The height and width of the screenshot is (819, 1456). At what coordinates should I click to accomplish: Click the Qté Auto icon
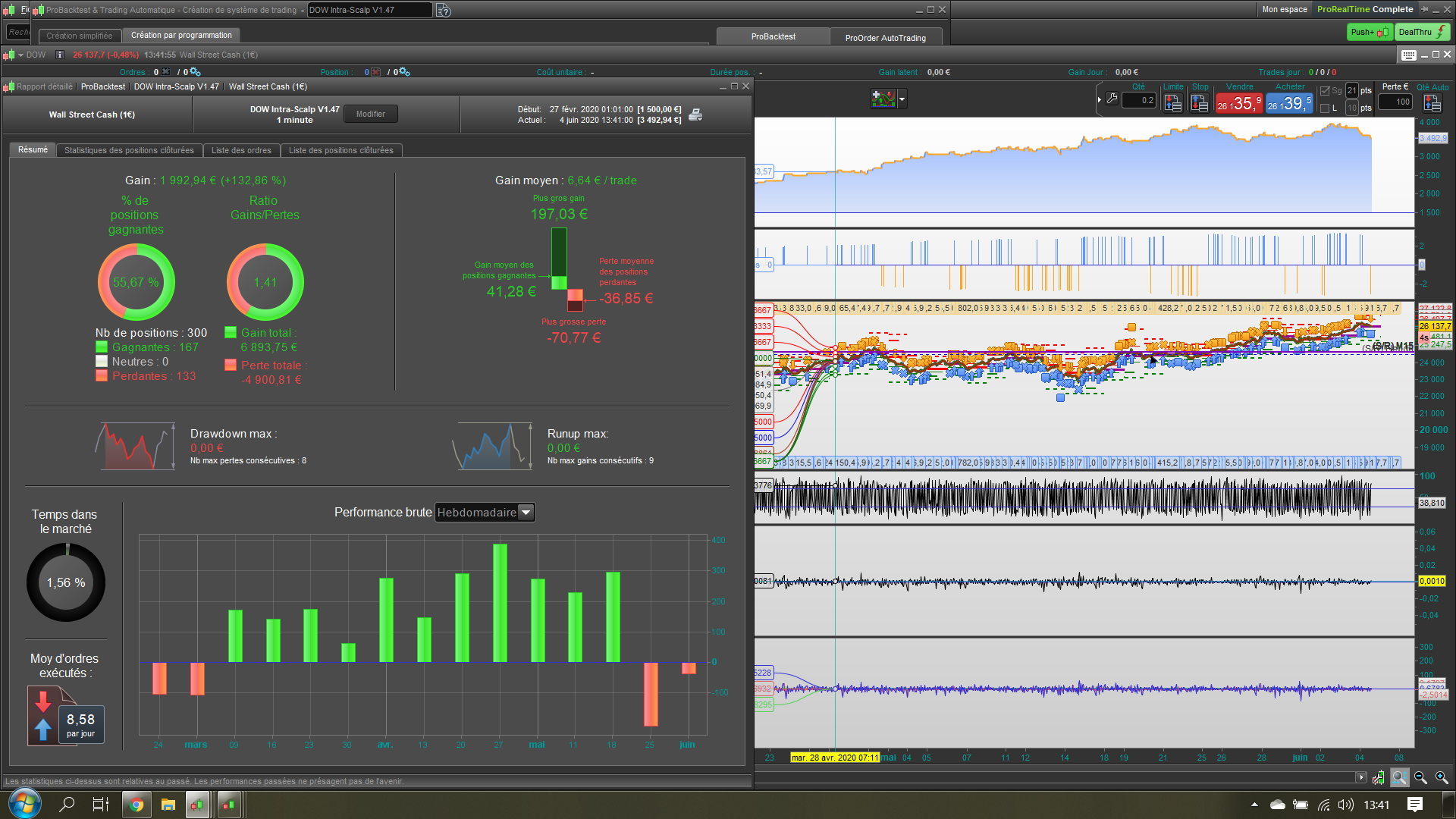point(1432,103)
